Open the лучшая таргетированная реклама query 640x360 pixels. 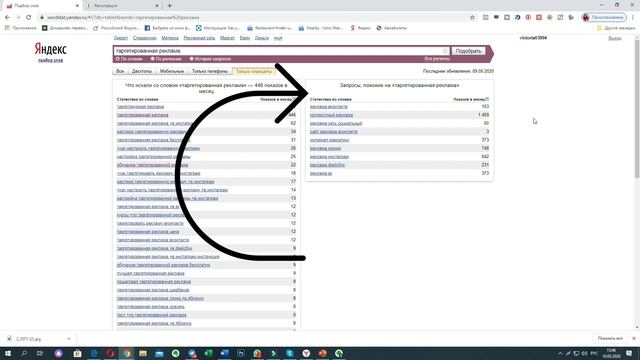(151, 273)
